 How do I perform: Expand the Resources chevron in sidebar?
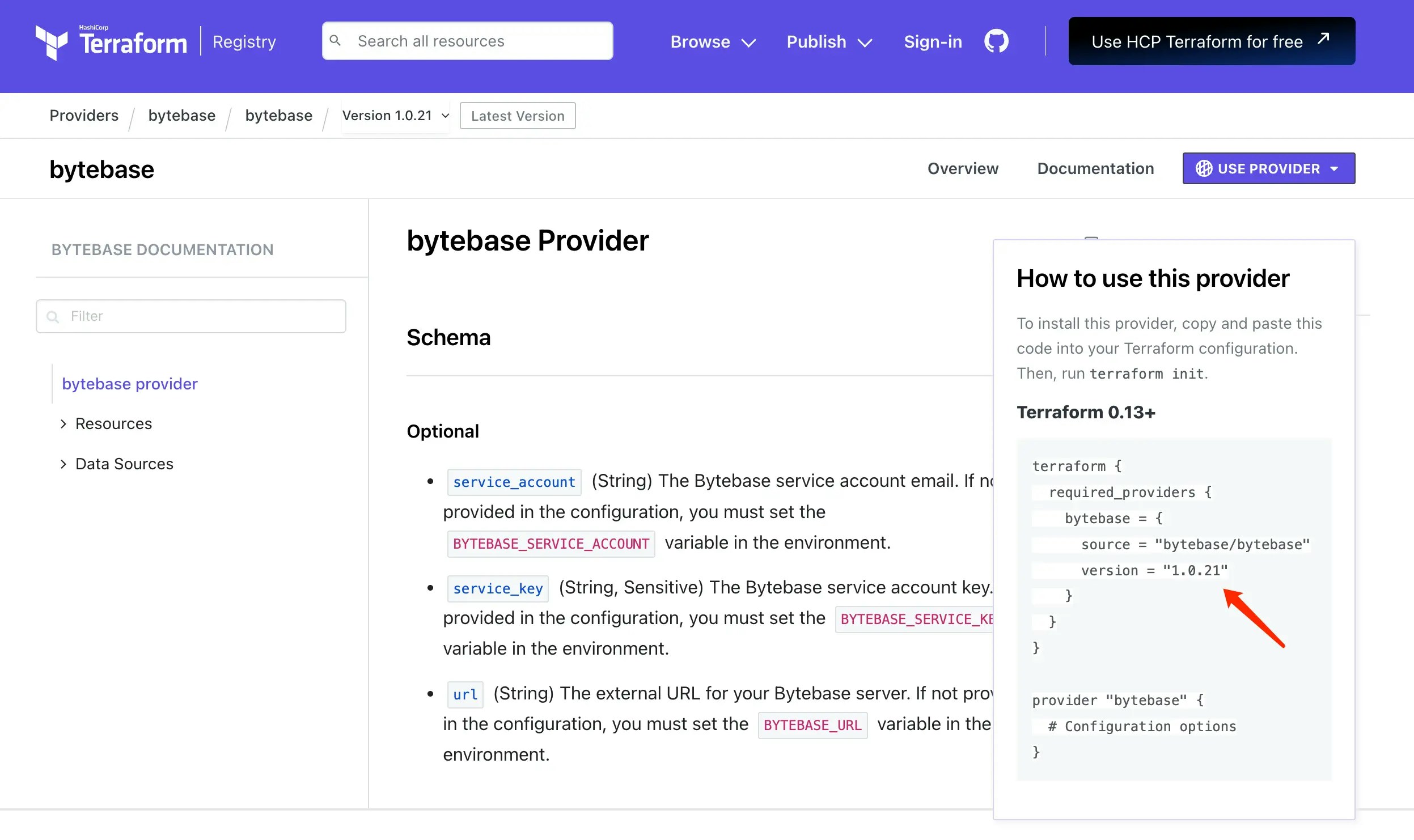coord(63,424)
